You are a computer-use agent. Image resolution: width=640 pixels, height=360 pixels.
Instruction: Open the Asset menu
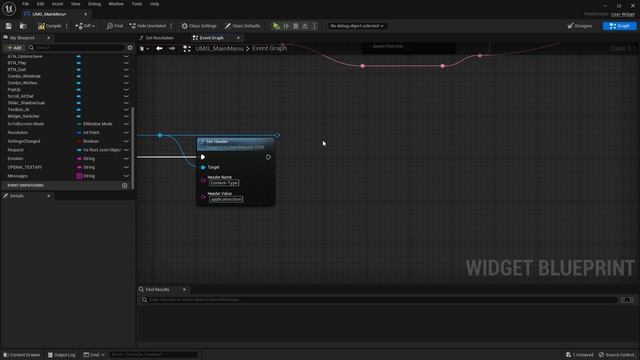click(x=58, y=4)
